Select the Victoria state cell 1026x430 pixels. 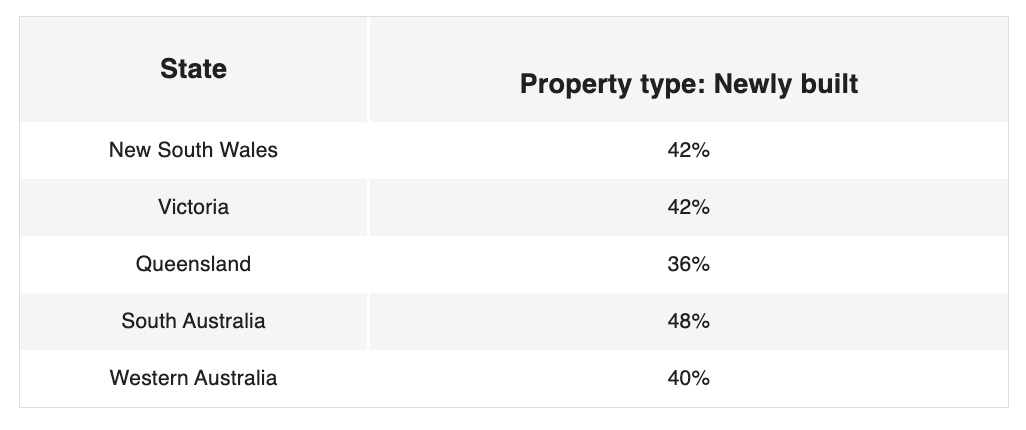[x=193, y=207]
